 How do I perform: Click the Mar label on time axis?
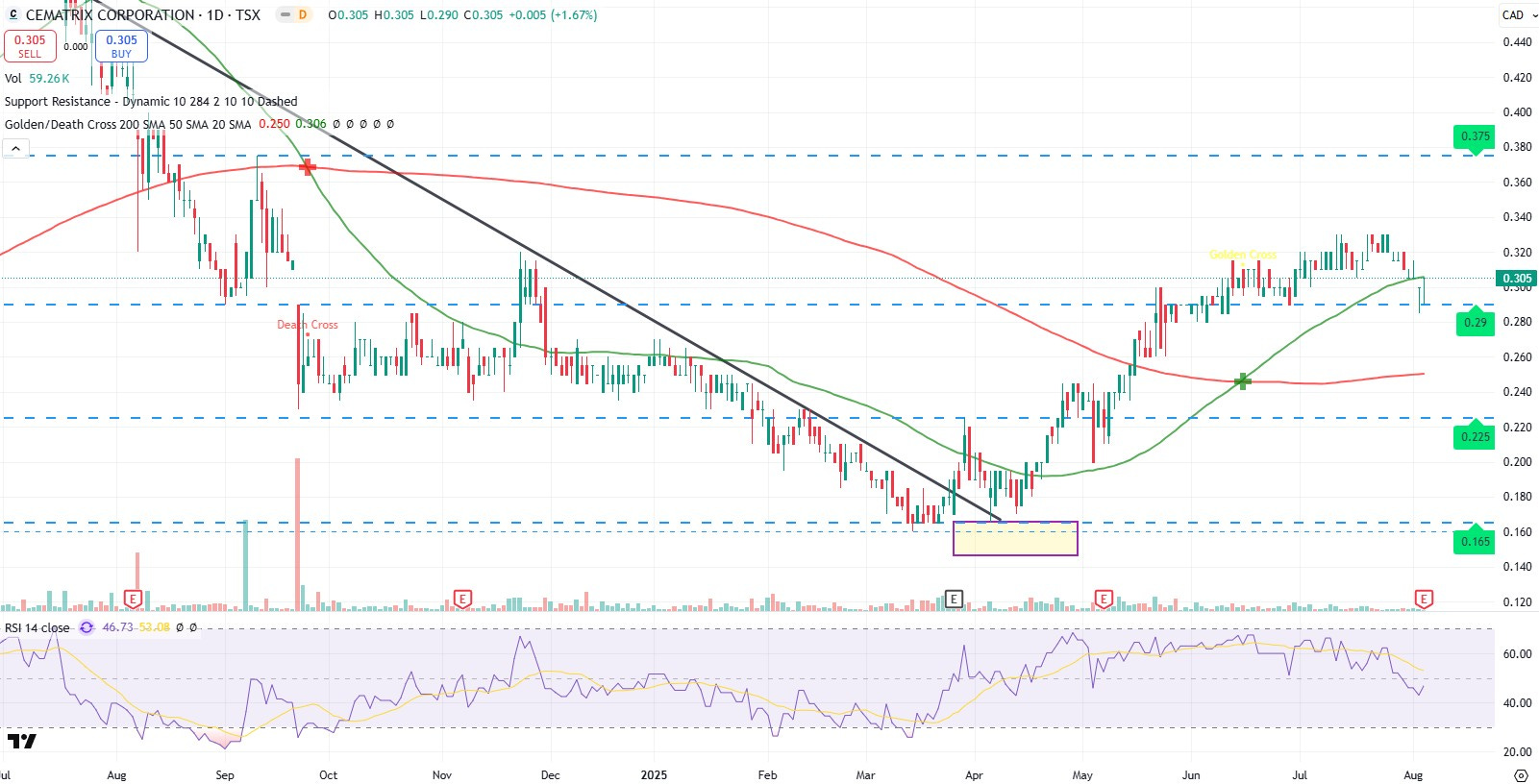pos(866,774)
